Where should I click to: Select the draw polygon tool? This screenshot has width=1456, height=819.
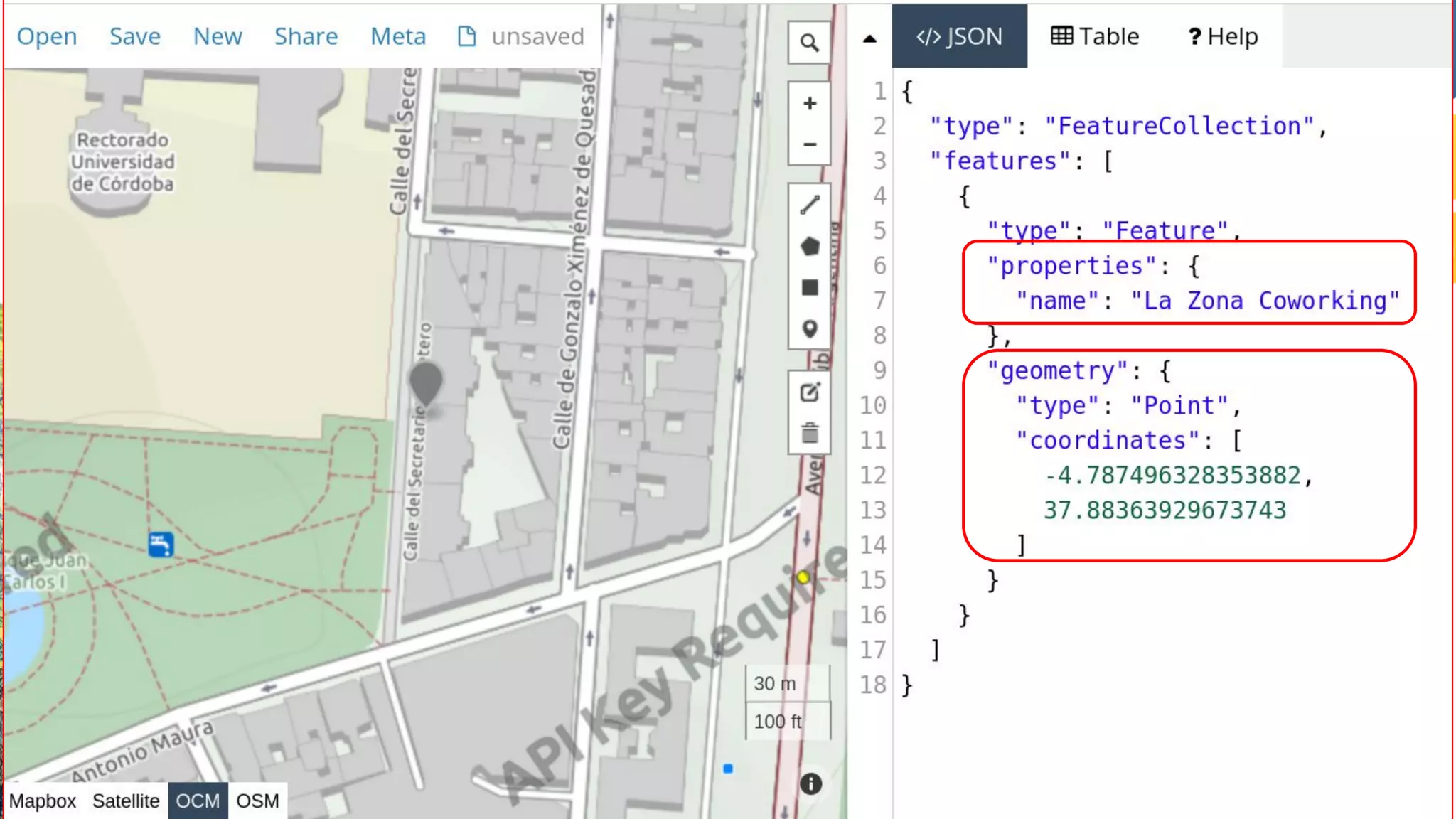pyautogui.click(x=809, y=247)
